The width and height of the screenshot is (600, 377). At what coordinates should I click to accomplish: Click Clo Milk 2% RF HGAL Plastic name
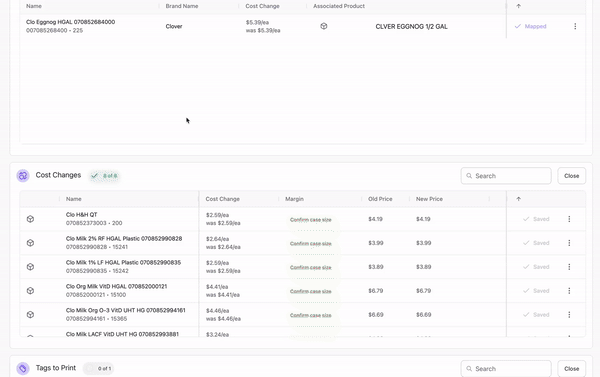(x=124, y=238)
